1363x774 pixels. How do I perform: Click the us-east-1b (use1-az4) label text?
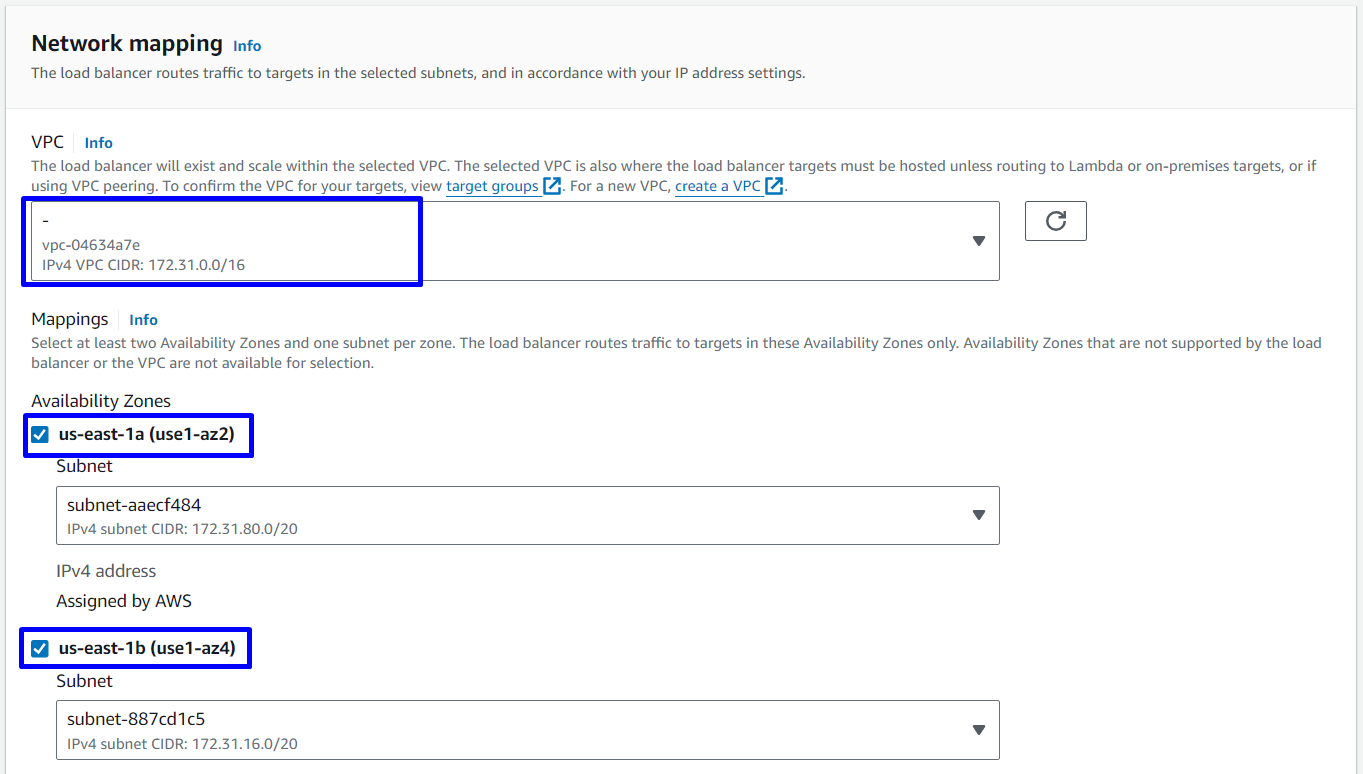coord(147,649)
